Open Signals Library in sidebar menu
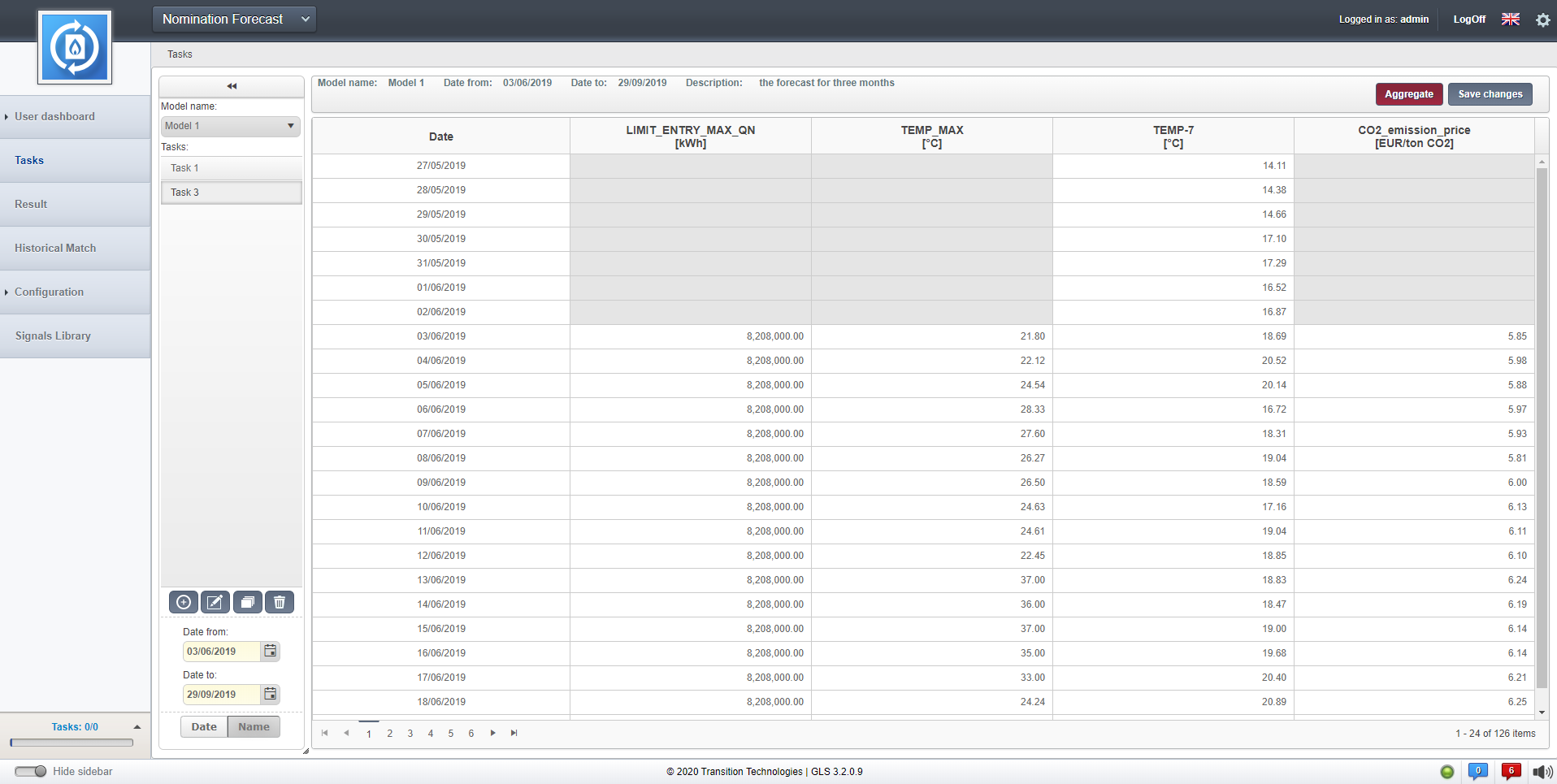This screenshot has height=784, width=1557. coord(53,336)
